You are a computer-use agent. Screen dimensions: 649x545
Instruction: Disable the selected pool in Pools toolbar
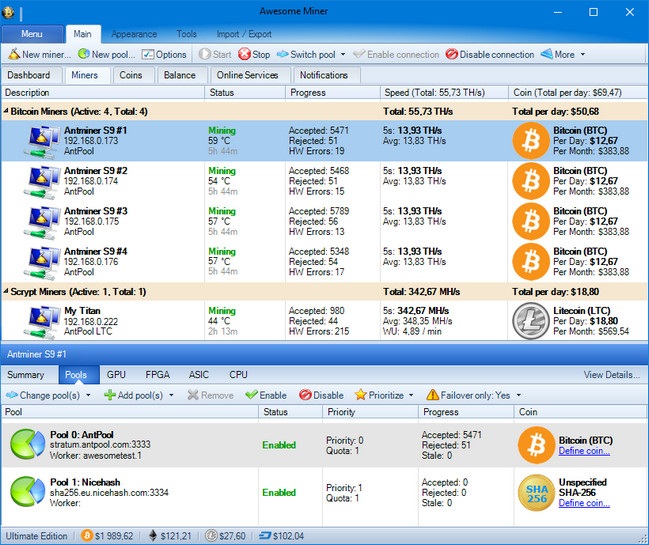(321, 395)
